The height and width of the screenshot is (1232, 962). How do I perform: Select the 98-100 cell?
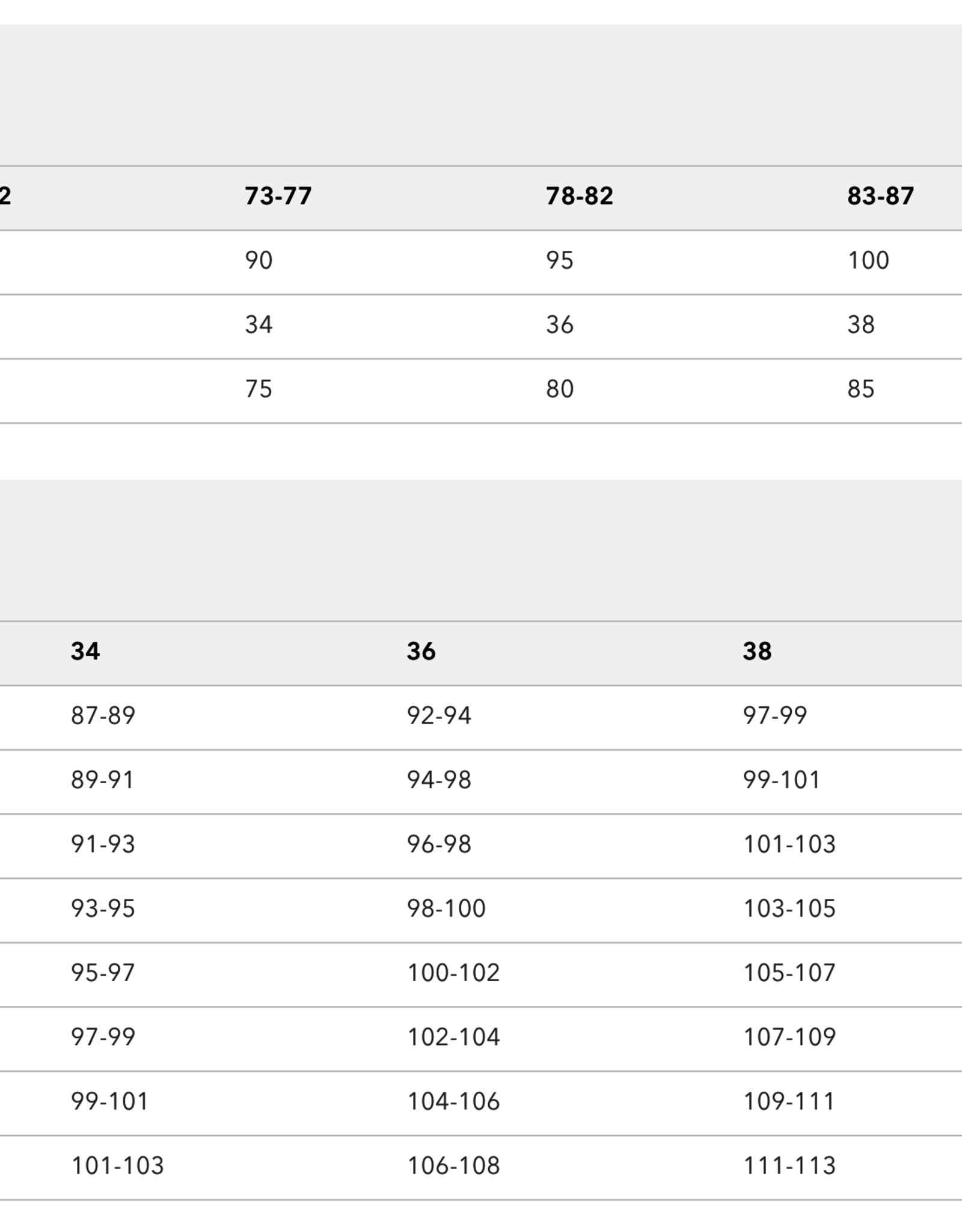[x=446, y=908]
